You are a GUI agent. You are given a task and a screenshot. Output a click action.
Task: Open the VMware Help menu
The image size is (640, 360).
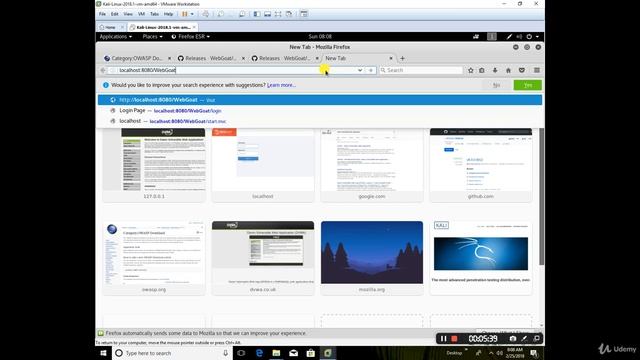pyautogui.click(x=168, y=14)
